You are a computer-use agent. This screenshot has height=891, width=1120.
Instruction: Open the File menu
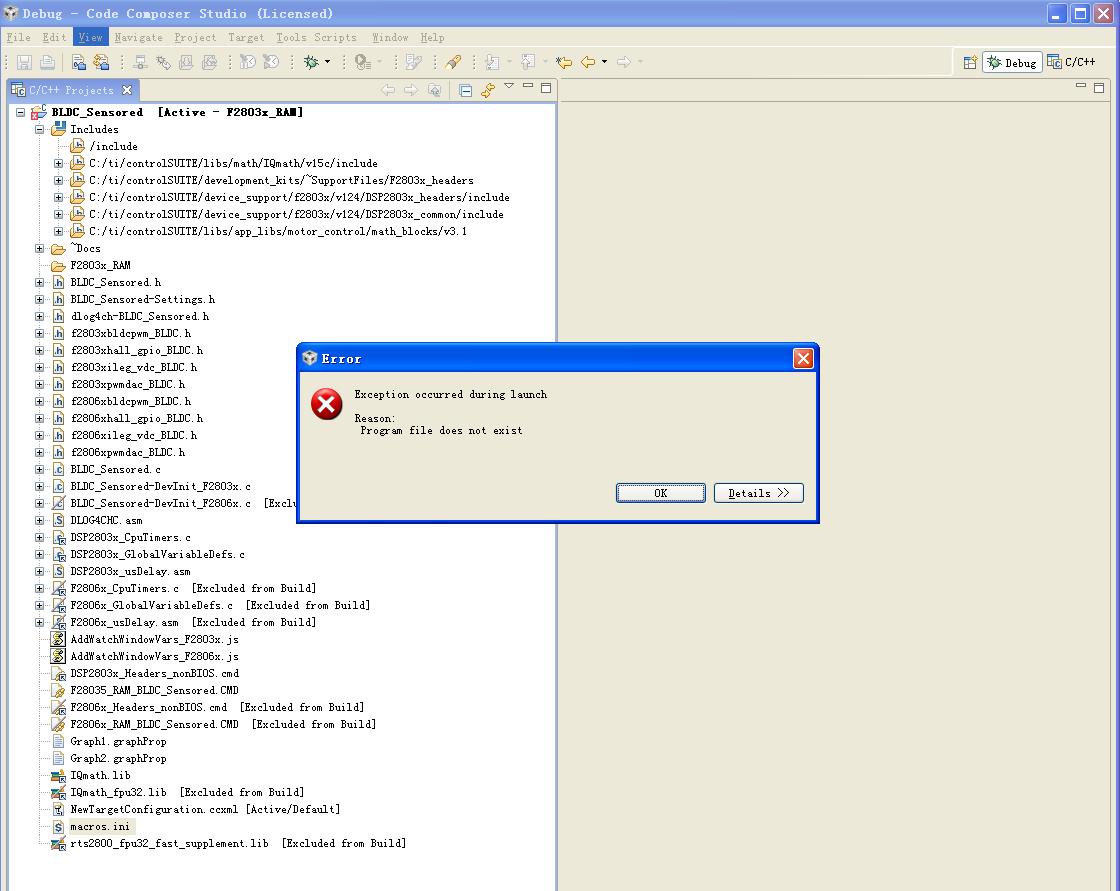(19, 37)
